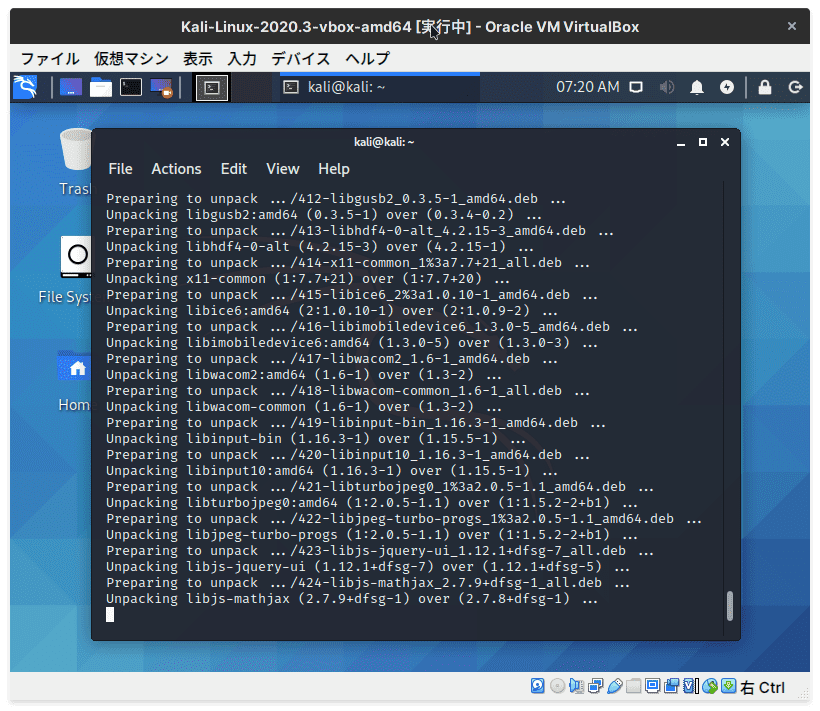Click the line "Unpacking libwacom-common (1.6-1)"
The width and height of the screenshot is (820, 711).
pyautogui.click(x=304, y=407)
